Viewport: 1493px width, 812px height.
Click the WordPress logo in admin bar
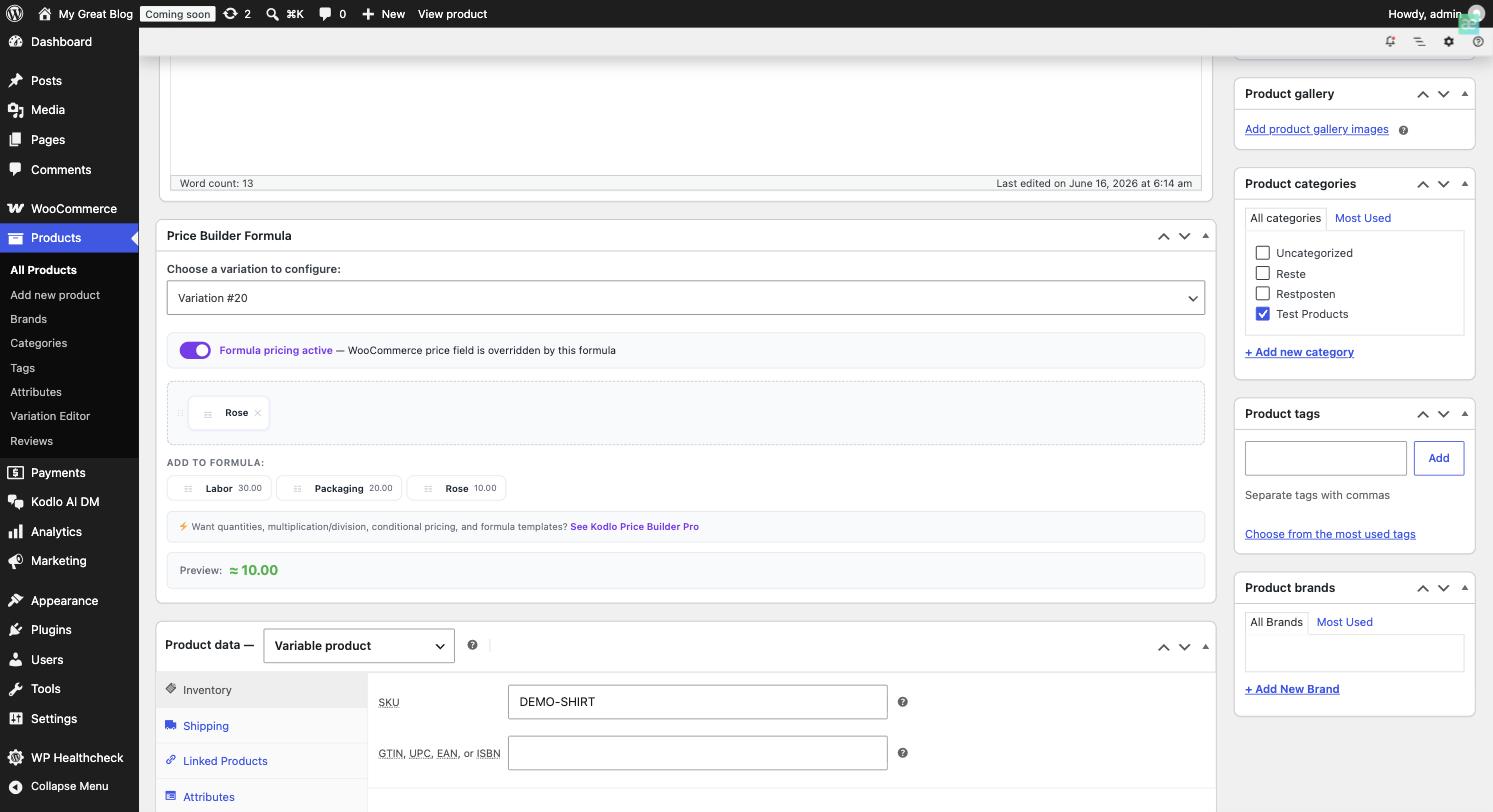15,14
